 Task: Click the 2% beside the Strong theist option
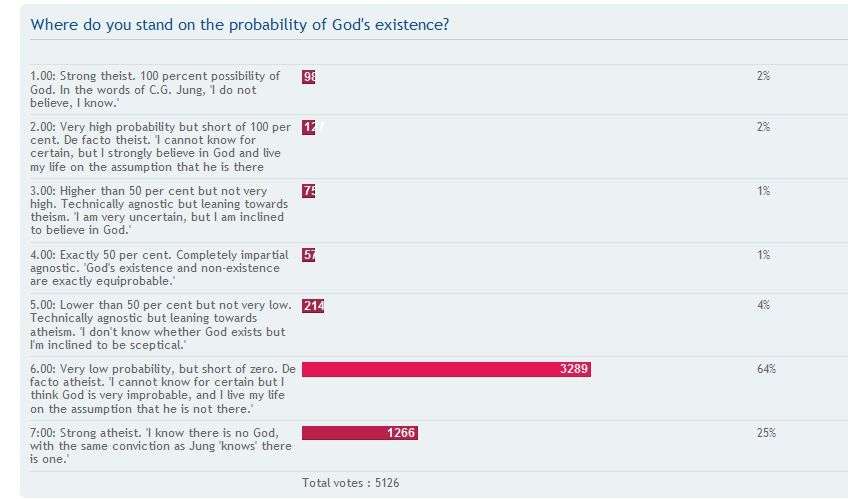[763, 76]
